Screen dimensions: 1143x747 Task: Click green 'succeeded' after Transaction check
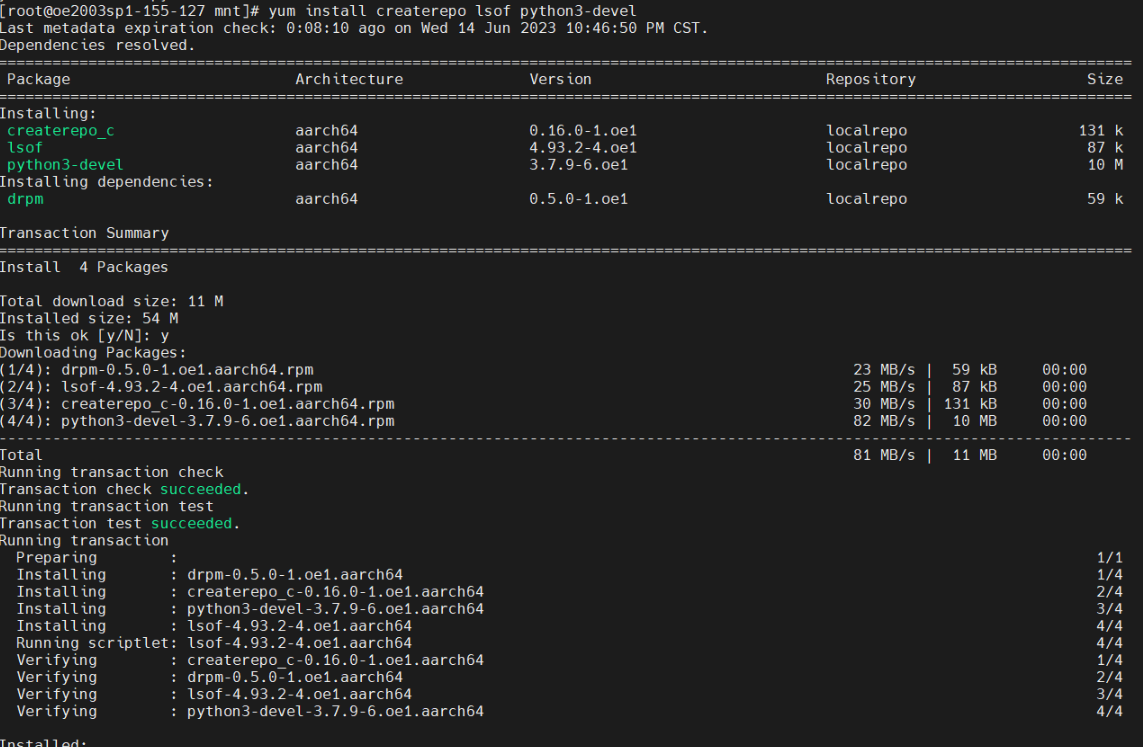pyautogui.click(x=201, y=489)
